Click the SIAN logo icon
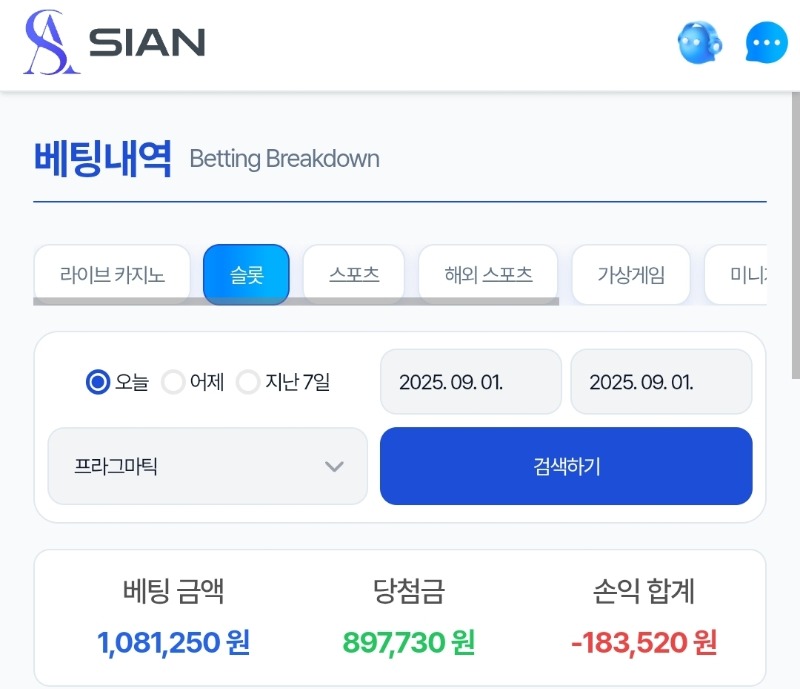This screenshot has height=689, width=800. click(x=51, y=42)
